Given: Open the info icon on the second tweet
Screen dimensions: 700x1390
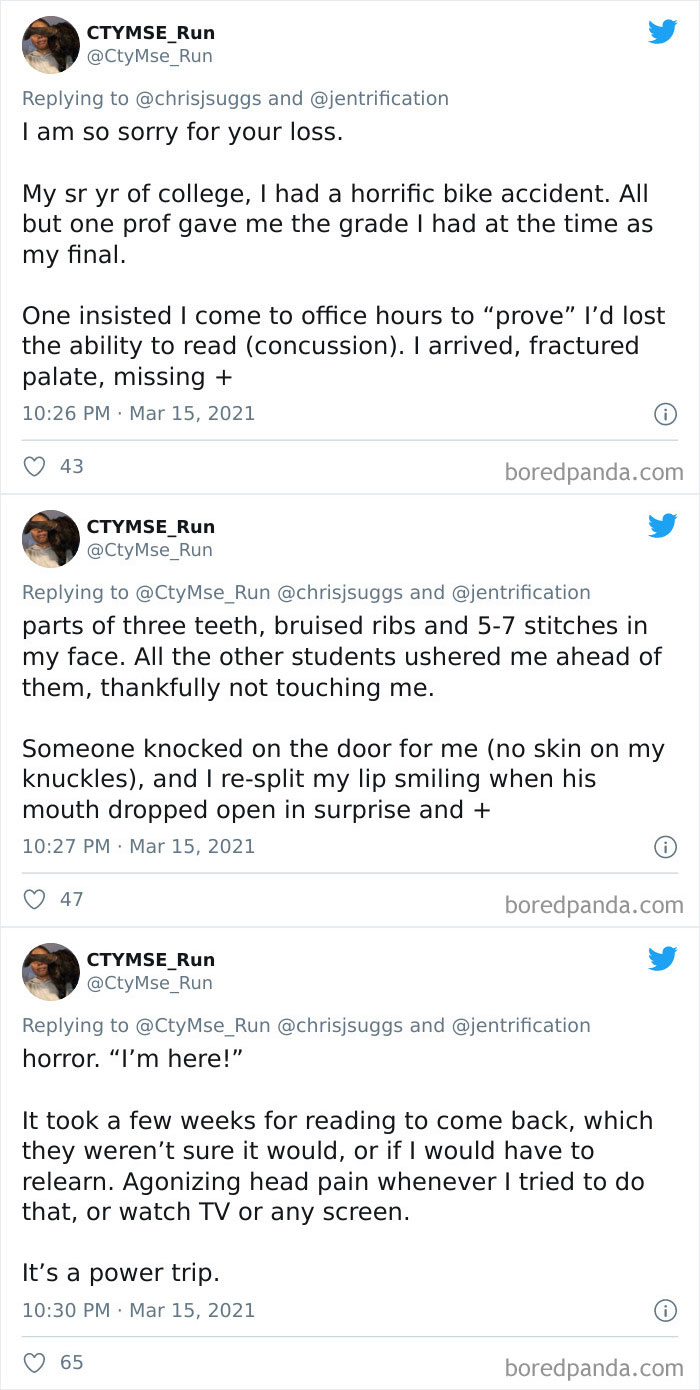Looking at the screenshot, I should pyautogui.click(x=665, y=847).
